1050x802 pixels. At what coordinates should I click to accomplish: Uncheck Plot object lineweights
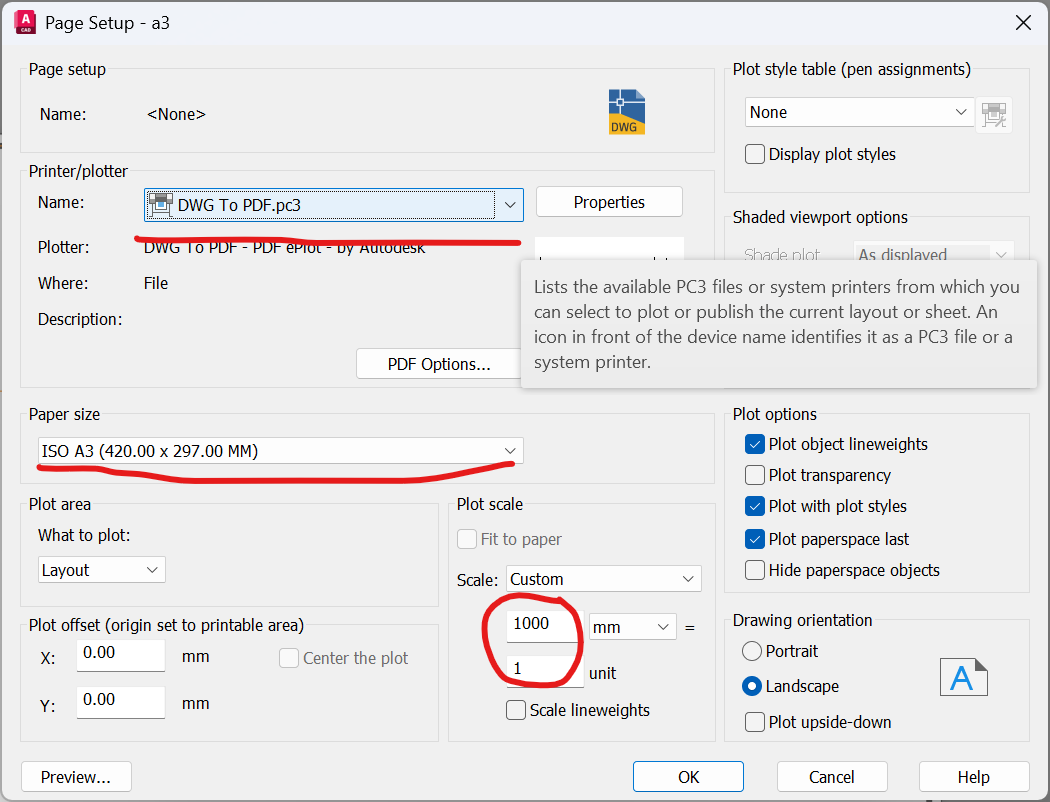click(x=755, y=444)
